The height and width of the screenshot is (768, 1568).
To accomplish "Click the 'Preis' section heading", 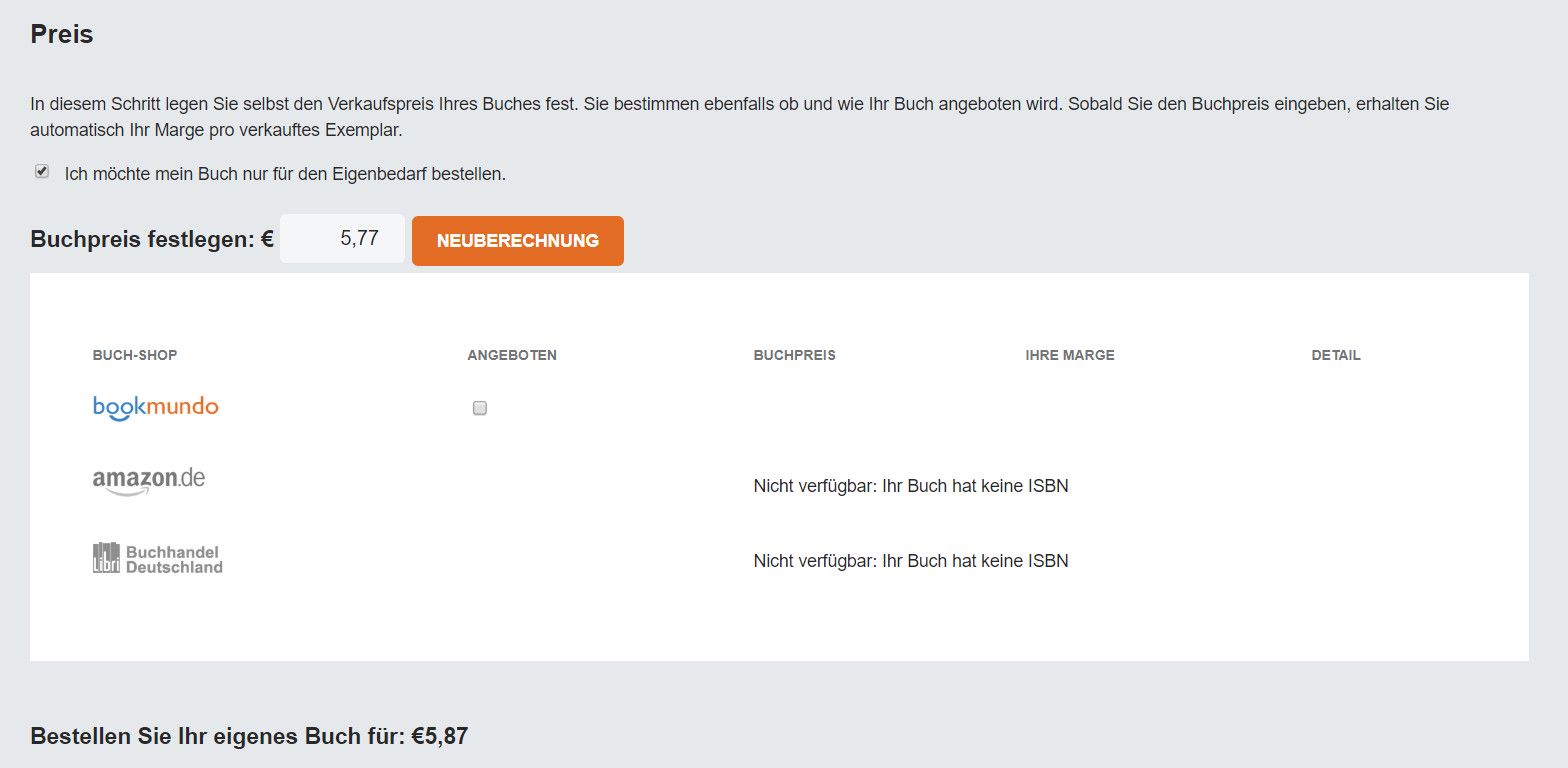I will click(62, 34).
